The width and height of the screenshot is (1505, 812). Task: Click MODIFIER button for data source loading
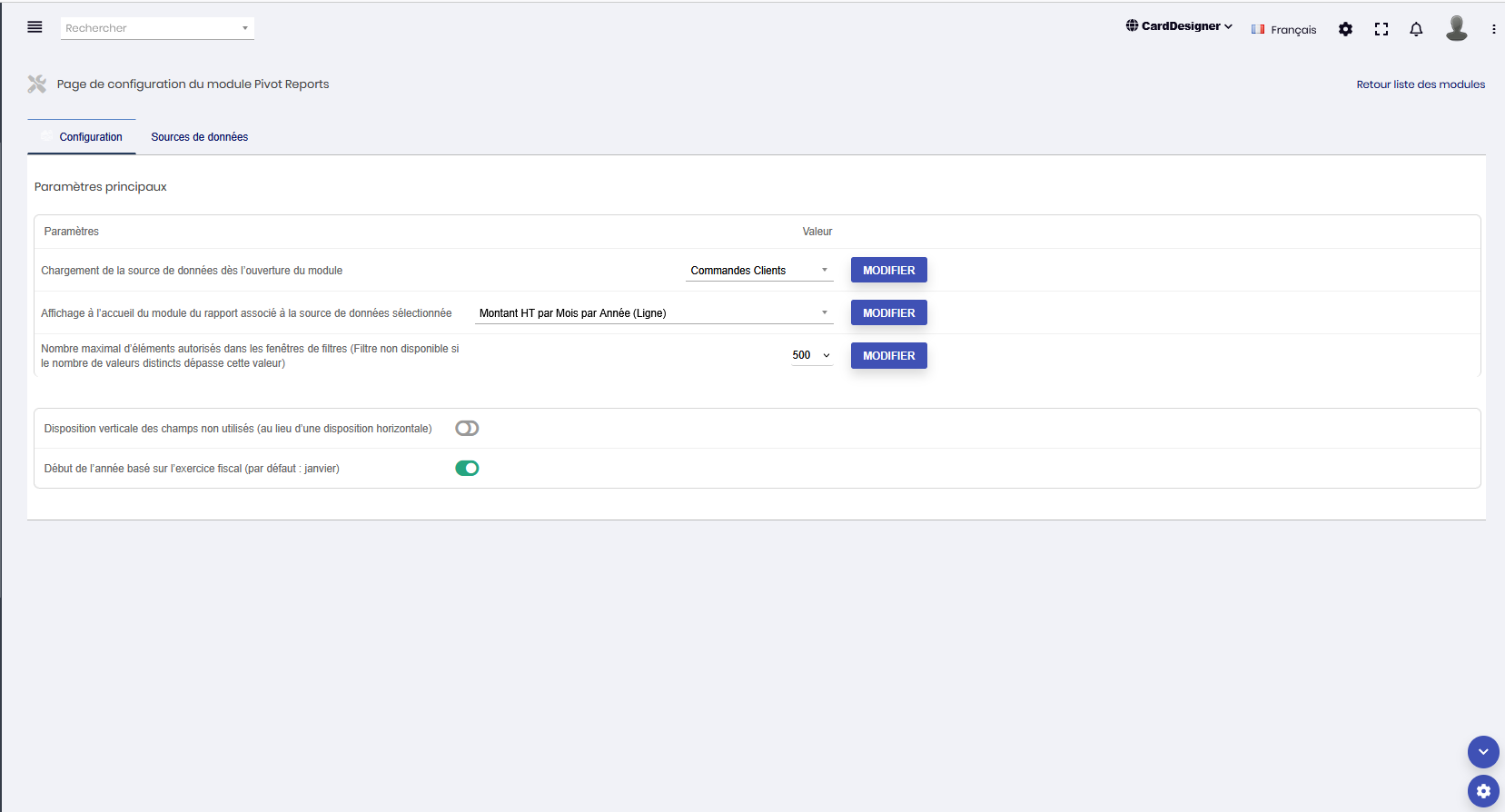tap(888, 271)
